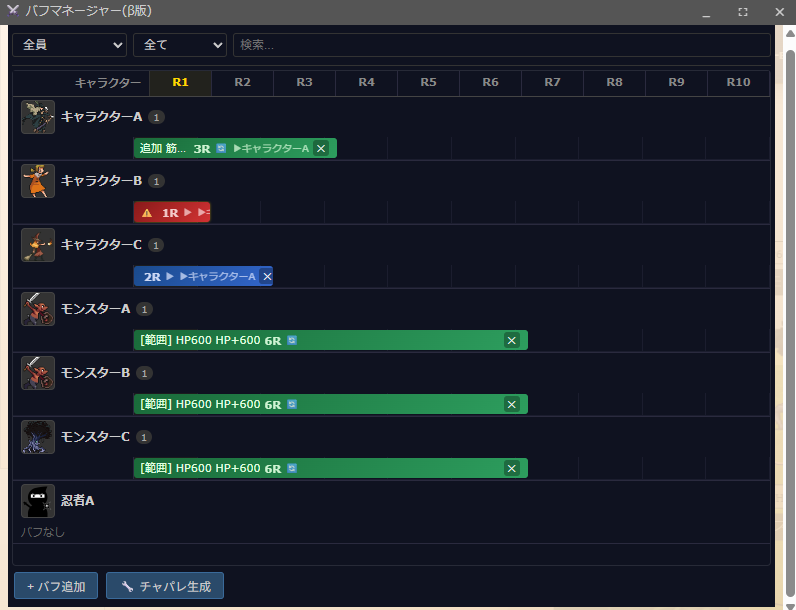Select the R5 round column
Viewport: 796px width, 610px height.
(428, 83)
